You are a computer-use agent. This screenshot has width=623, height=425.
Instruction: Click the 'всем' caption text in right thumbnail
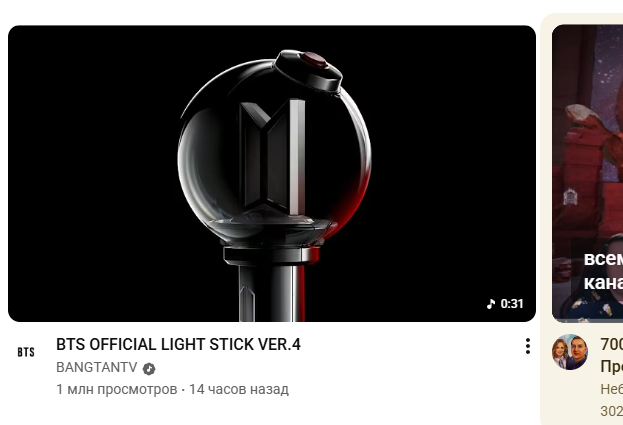click(x=603, y=259)
